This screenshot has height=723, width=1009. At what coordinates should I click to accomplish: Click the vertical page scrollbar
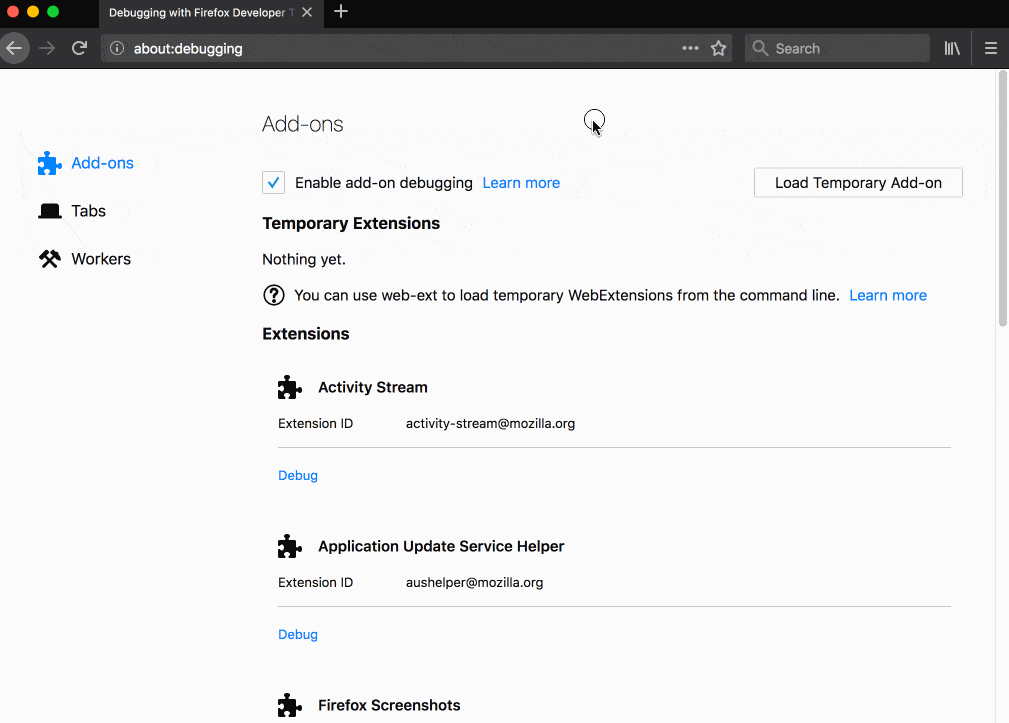tap(1002, 200)
